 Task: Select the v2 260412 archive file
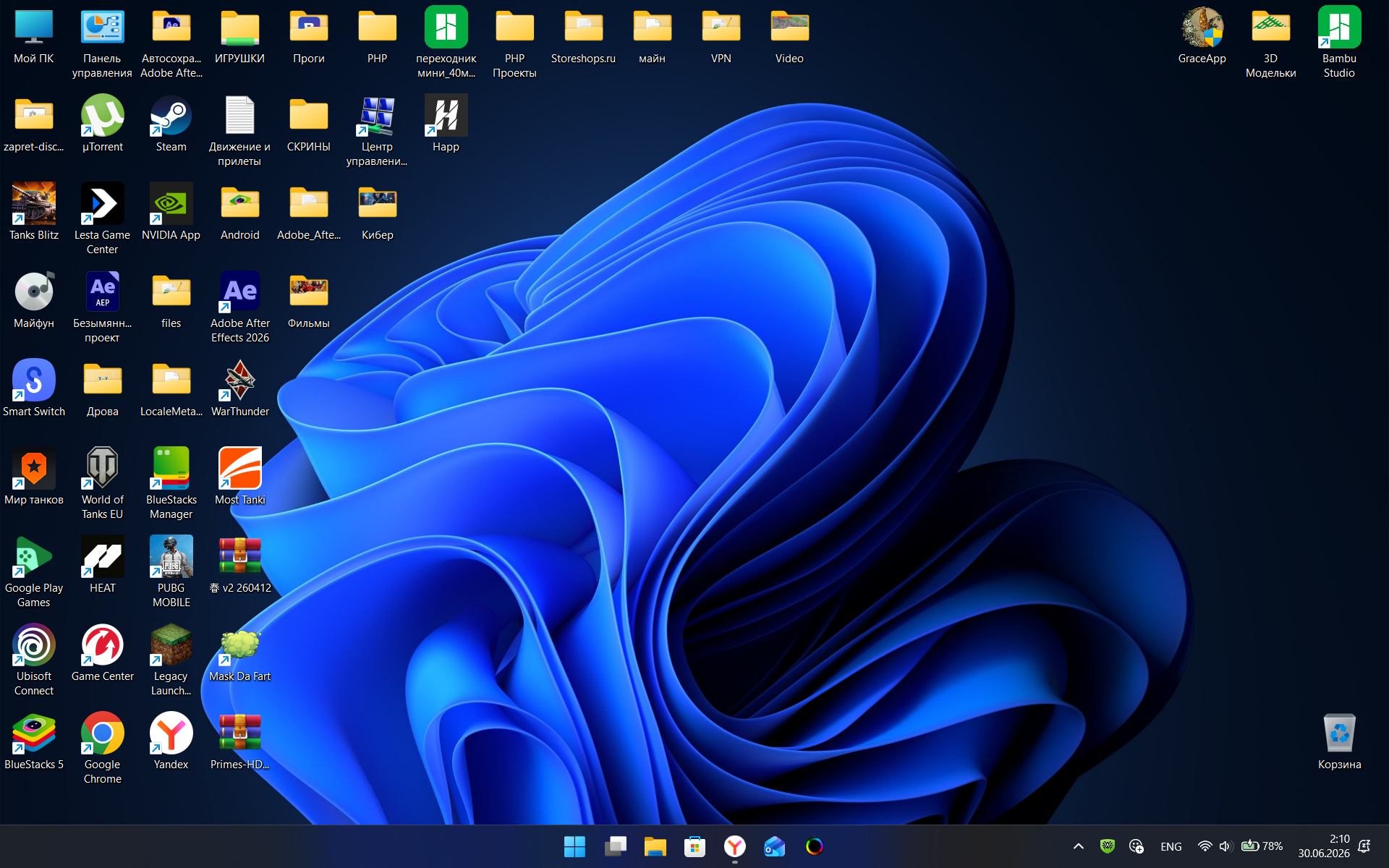tap(239, 566)
